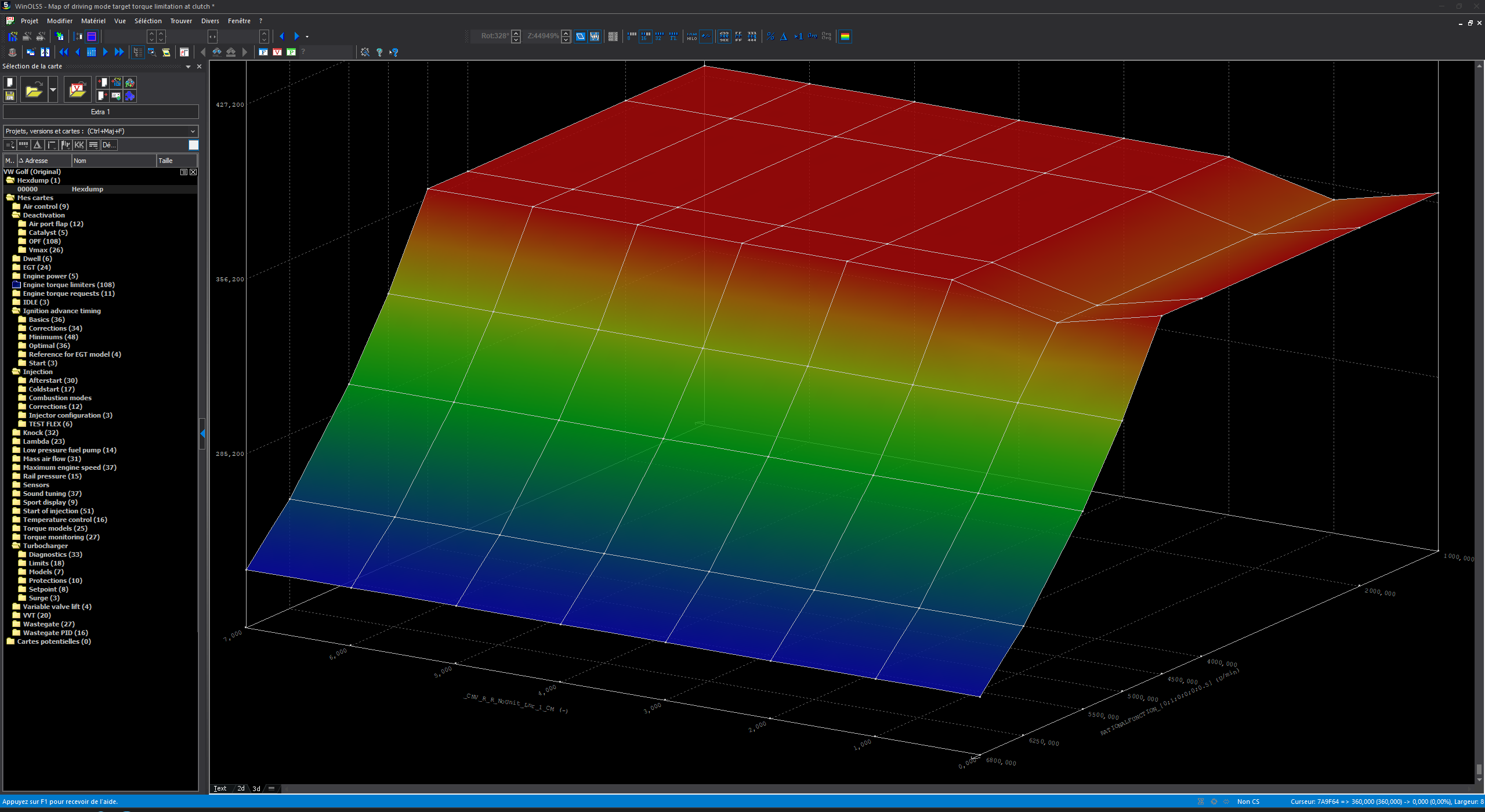Collapse the Turbocharger folder
1485x812 pixels.
click(x=16, y=546)
